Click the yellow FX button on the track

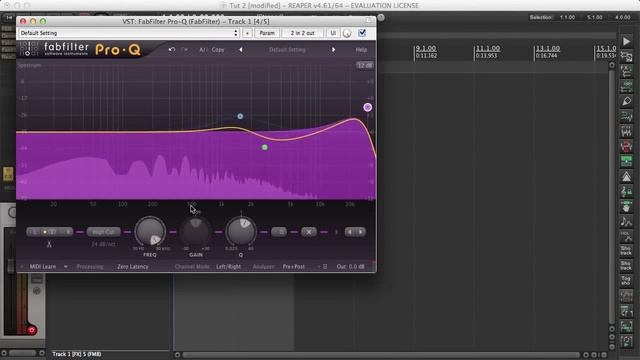(8, 174)
